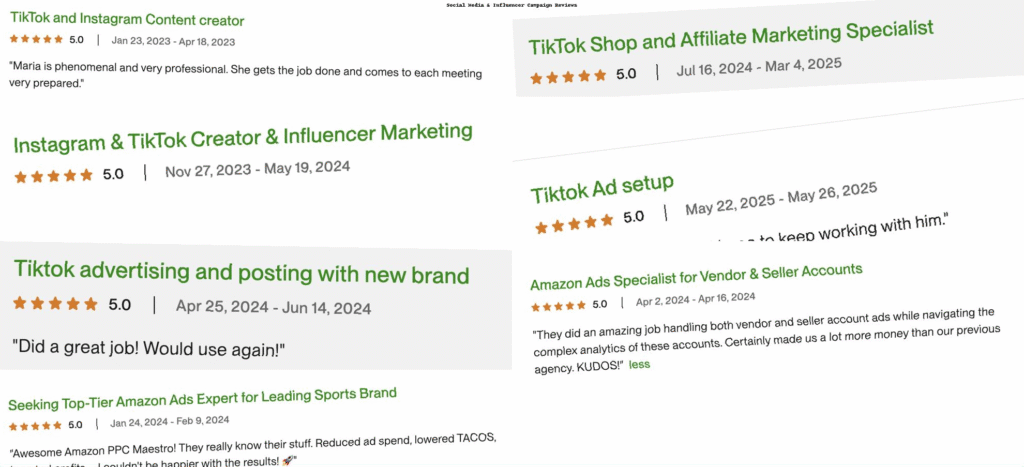The height and width of the screenshot is (467, 1024).
Task: Click date range May 22, 2025 - May 26, 2025
Action: pos(780,199)
